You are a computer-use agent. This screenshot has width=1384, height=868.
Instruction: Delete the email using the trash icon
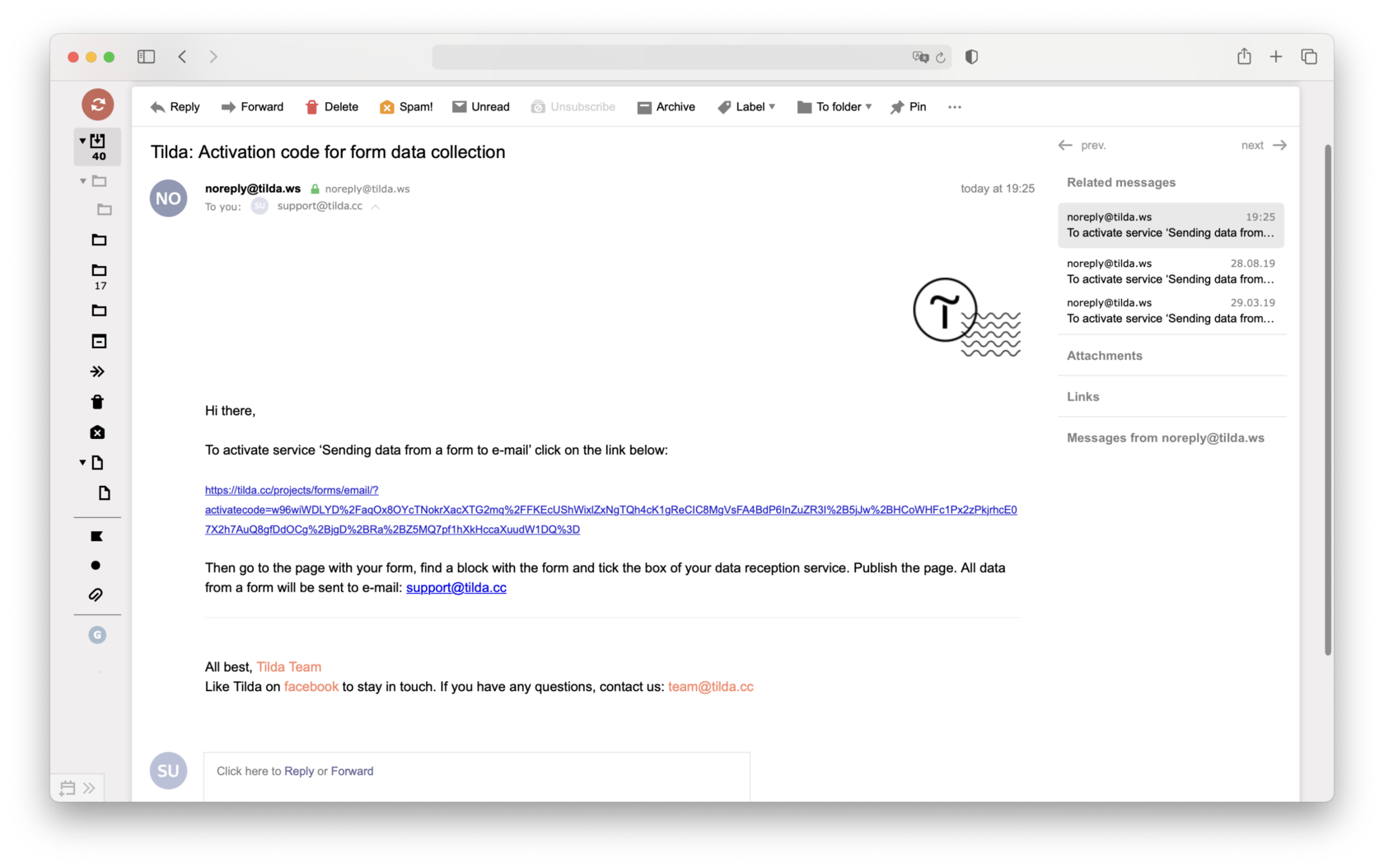[331, 107]
